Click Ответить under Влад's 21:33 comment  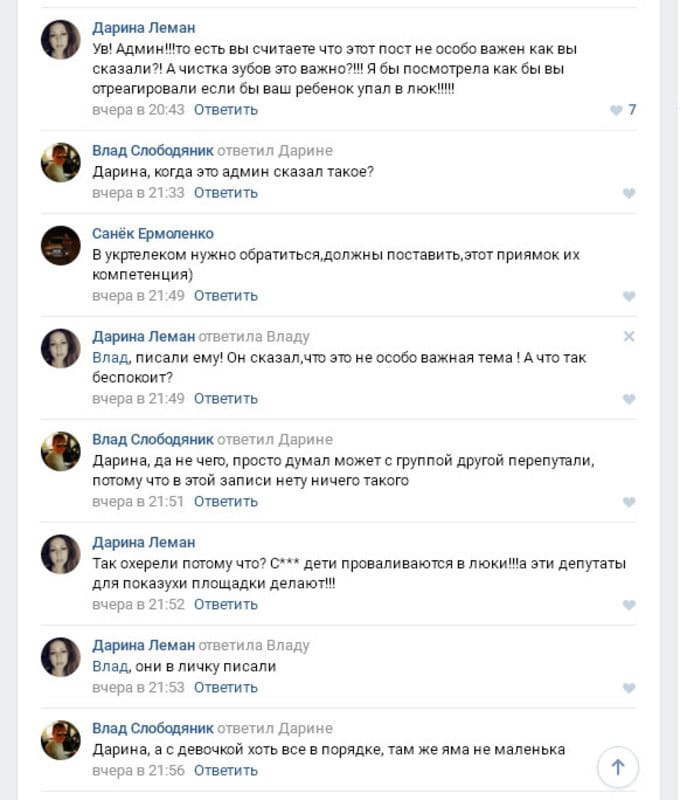pos(226,193)
